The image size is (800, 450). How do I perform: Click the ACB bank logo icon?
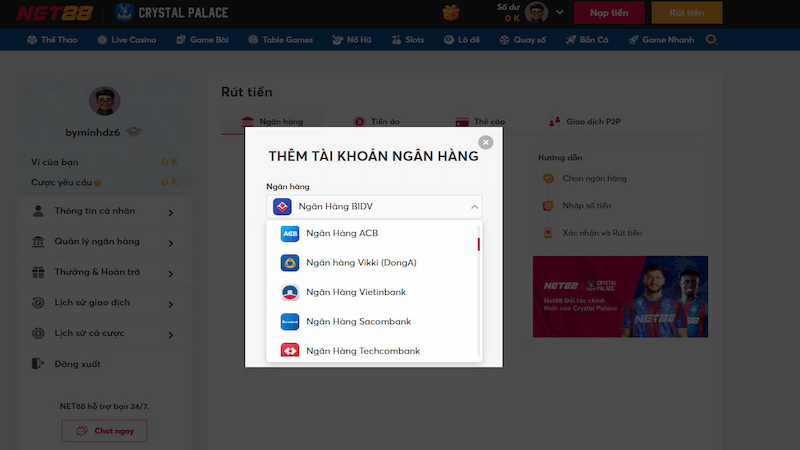pos(290,233)
